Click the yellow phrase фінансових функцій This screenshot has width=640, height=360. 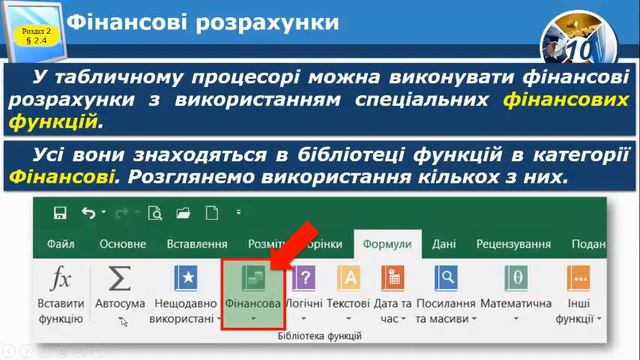[x=566, y=100]
